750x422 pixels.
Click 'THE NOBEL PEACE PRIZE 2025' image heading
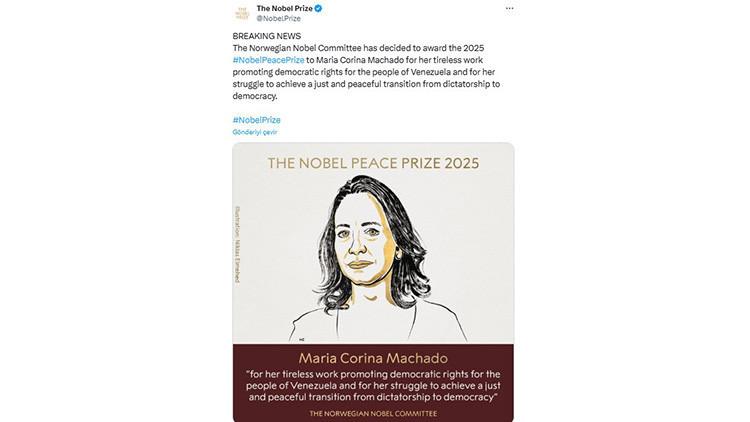(x=373, y=162)
